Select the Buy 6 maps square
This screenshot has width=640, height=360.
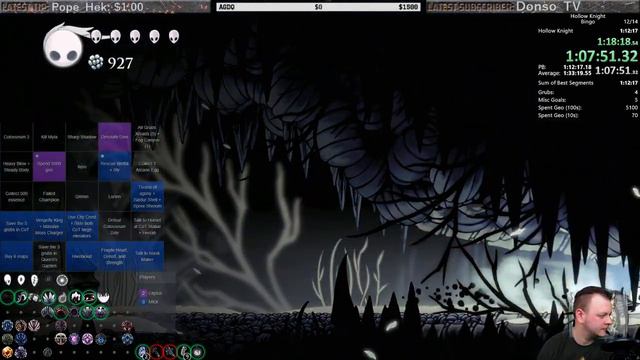[16, 256]
